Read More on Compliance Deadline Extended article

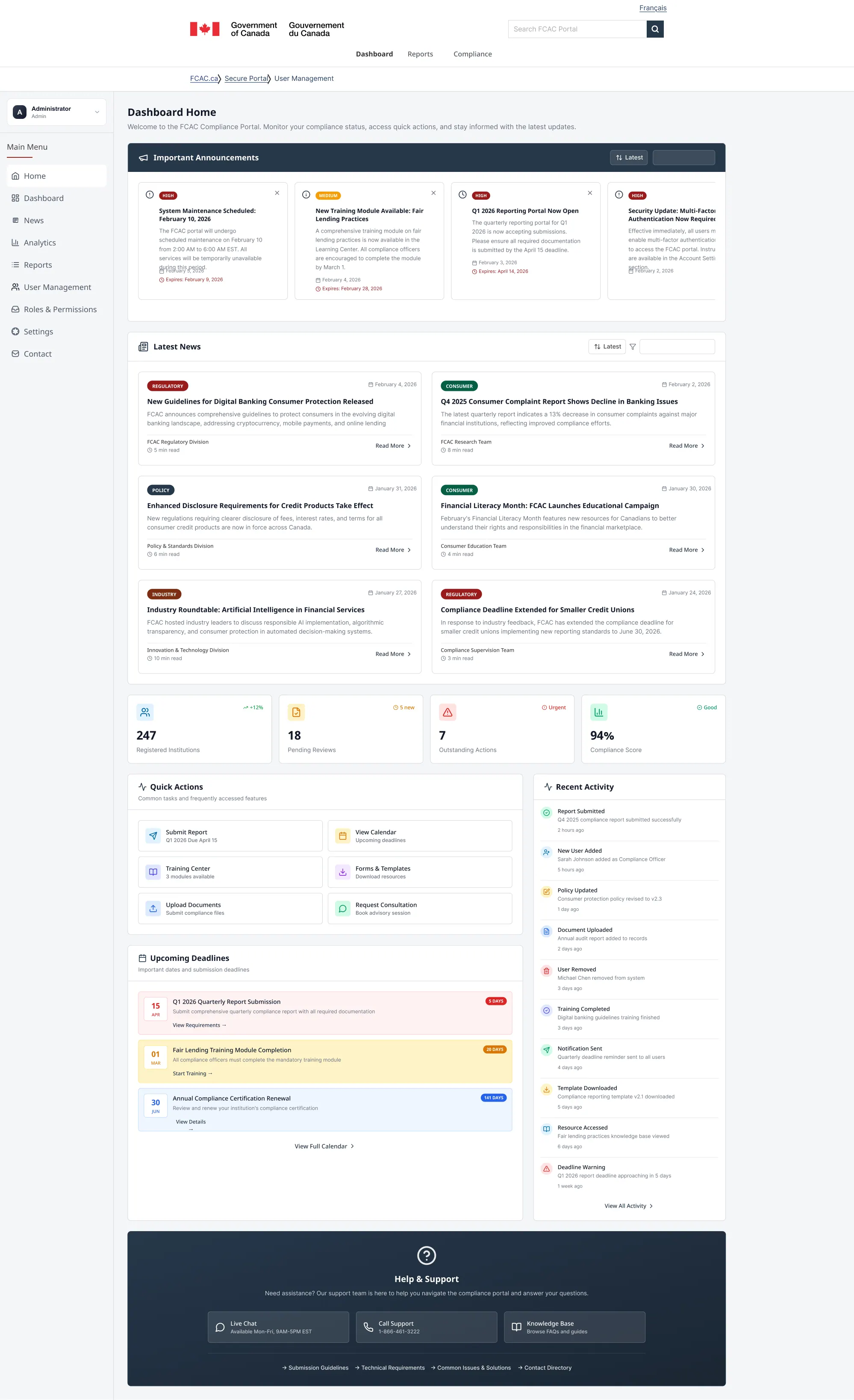[x=686, y=654]
